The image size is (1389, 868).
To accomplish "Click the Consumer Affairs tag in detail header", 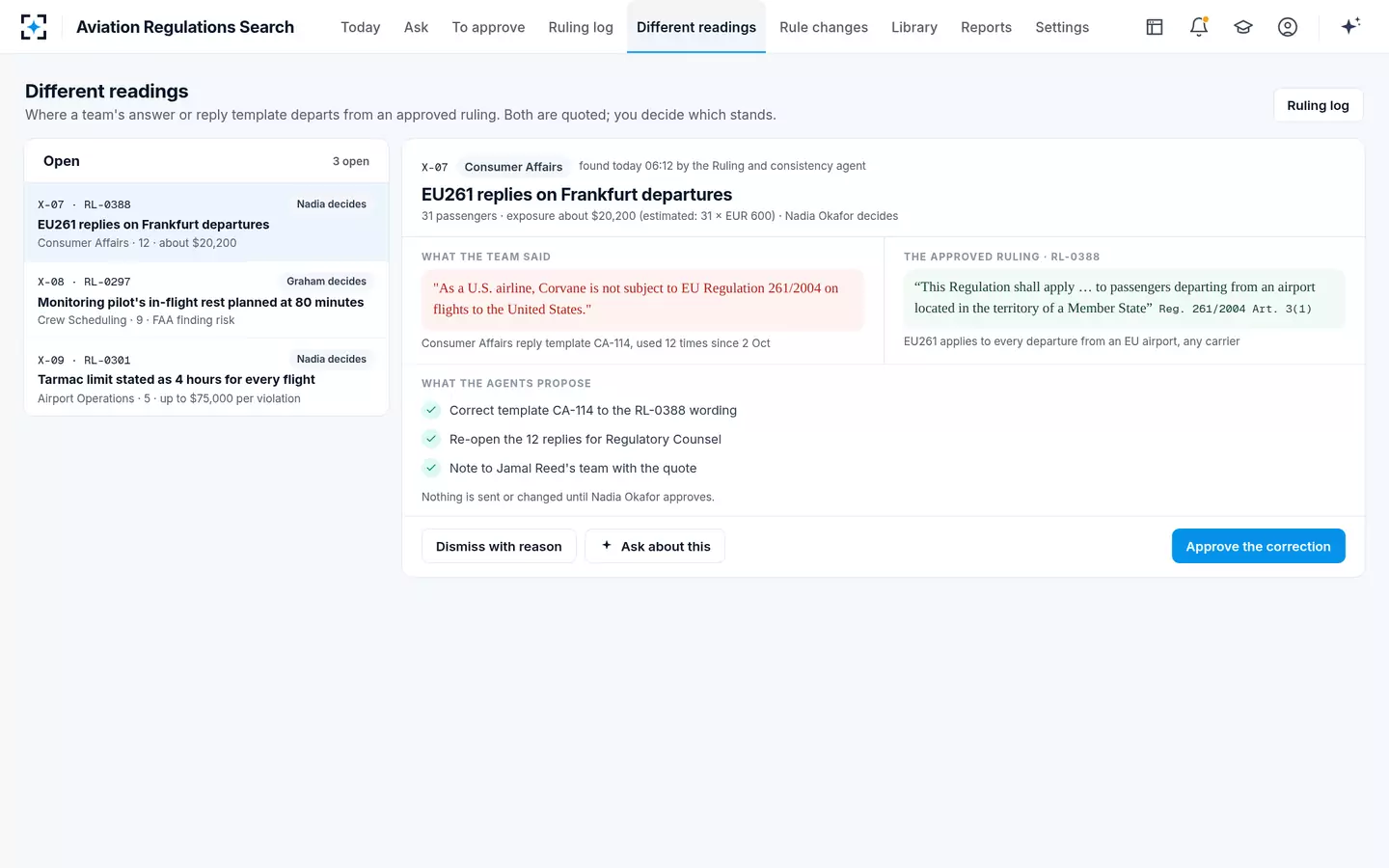I will click(x=513, y=167).
